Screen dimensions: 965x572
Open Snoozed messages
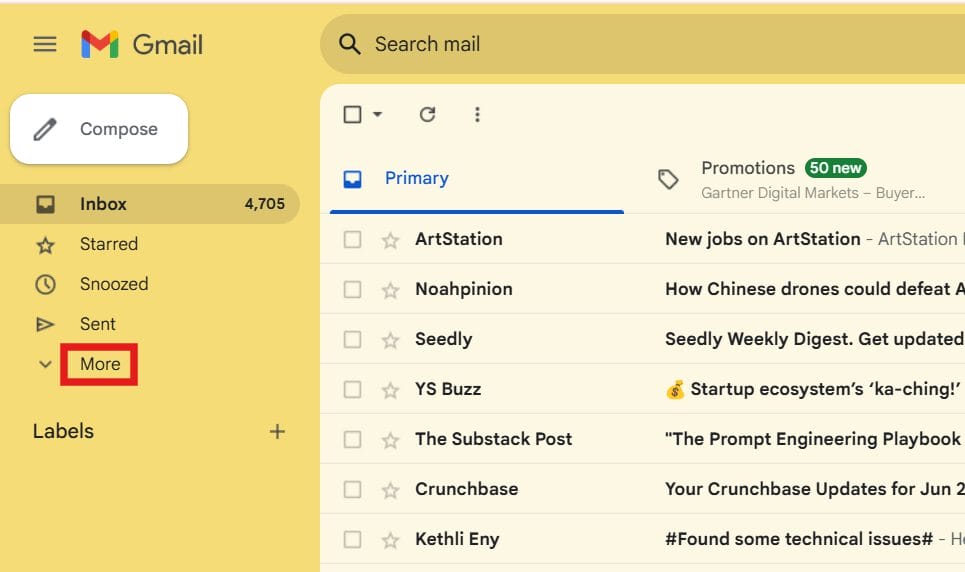click(114, 284)
